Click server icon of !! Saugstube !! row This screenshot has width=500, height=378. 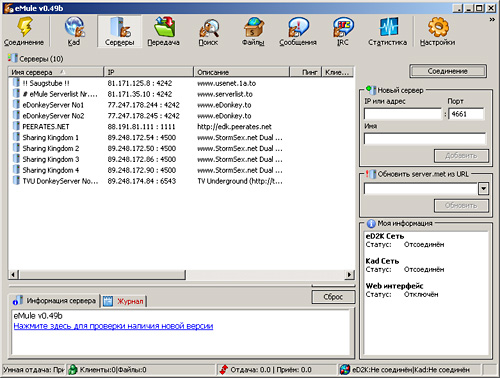click(x=16, y=83)
